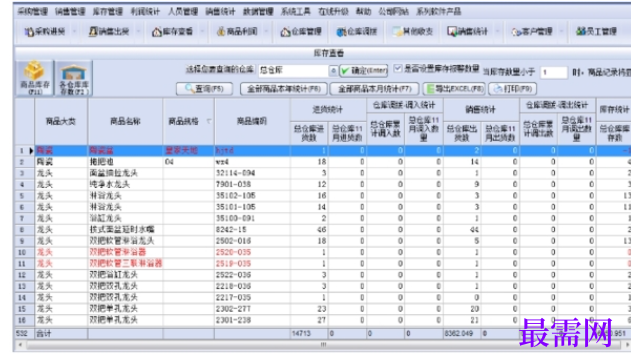The width and height of the screenshot is (631, 364).
Task: Click the 确定(Enter) button
Action: 364,71
